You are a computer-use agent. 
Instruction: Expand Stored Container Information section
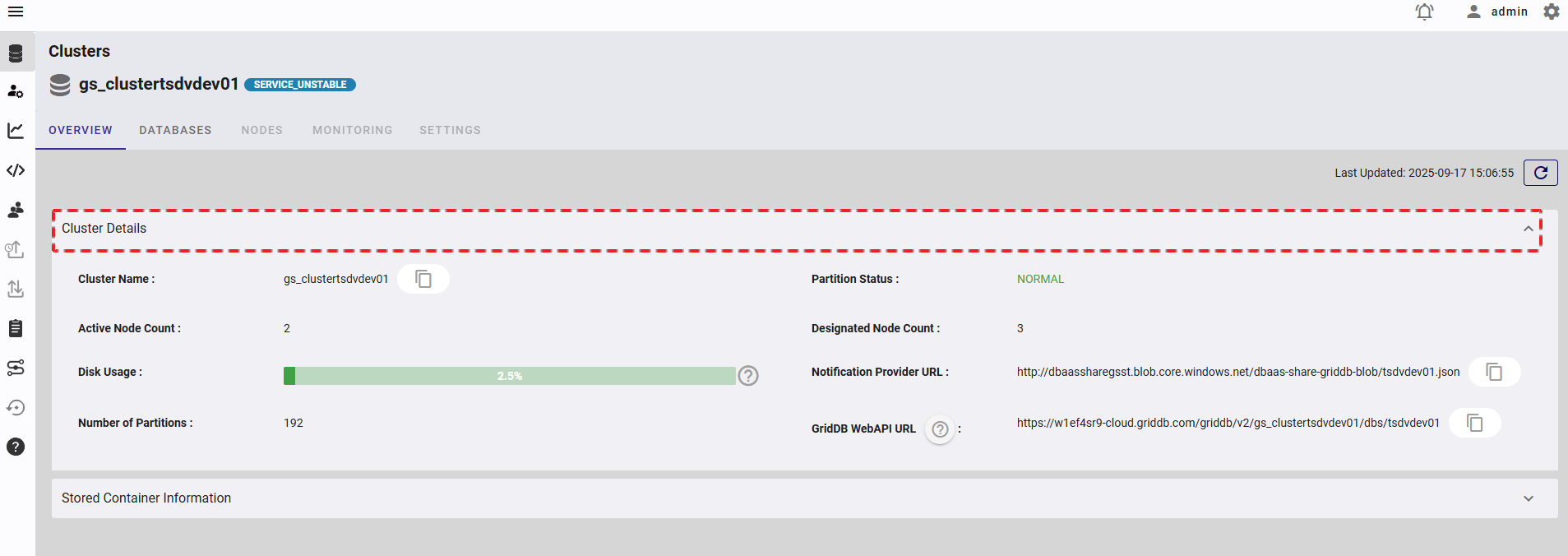pos(1528,498)
